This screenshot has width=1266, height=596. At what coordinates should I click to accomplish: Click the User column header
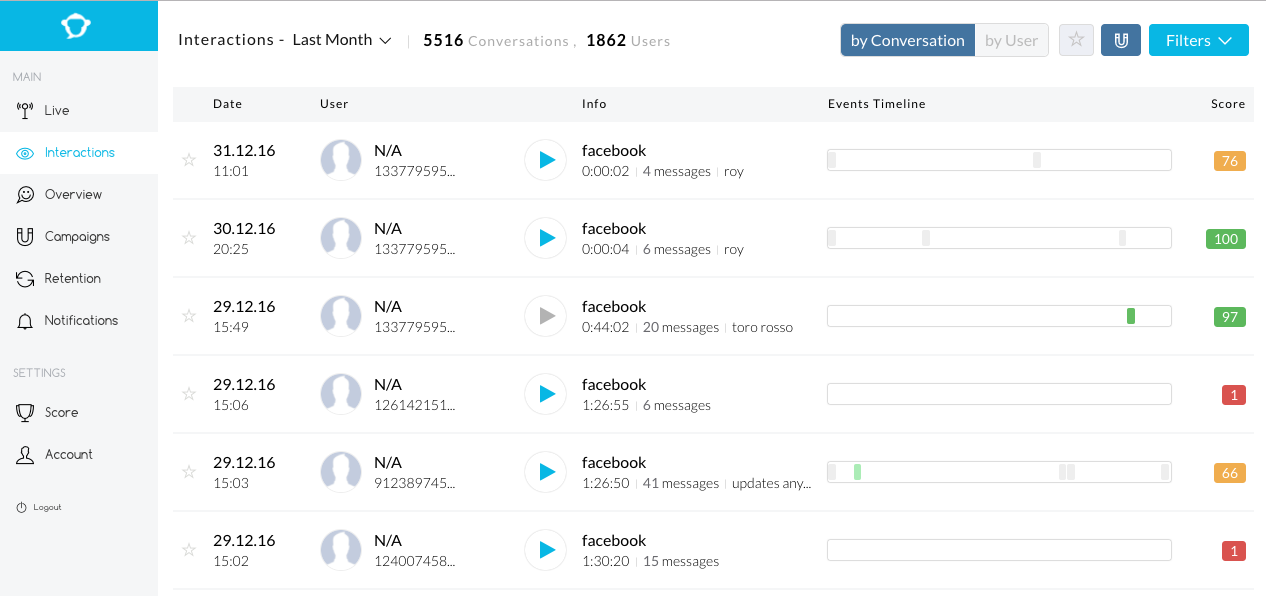(x=334, y=104)
